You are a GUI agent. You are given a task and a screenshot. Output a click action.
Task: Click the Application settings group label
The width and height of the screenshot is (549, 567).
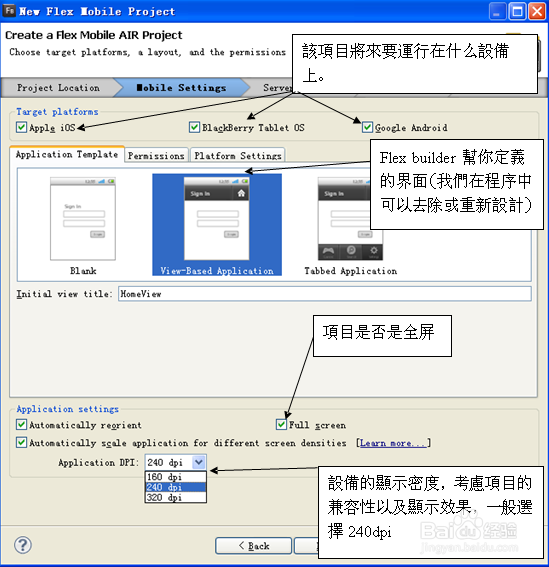point(68,409)
